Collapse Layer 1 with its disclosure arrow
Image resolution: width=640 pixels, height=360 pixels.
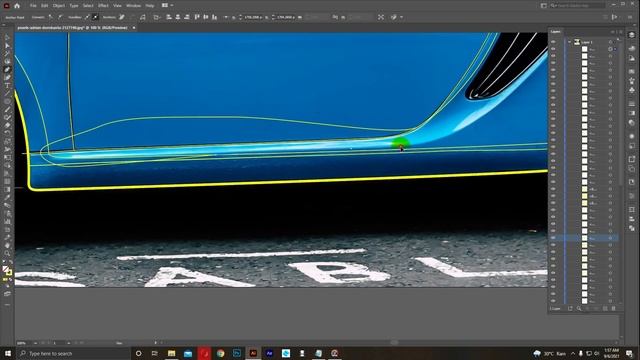570,42
